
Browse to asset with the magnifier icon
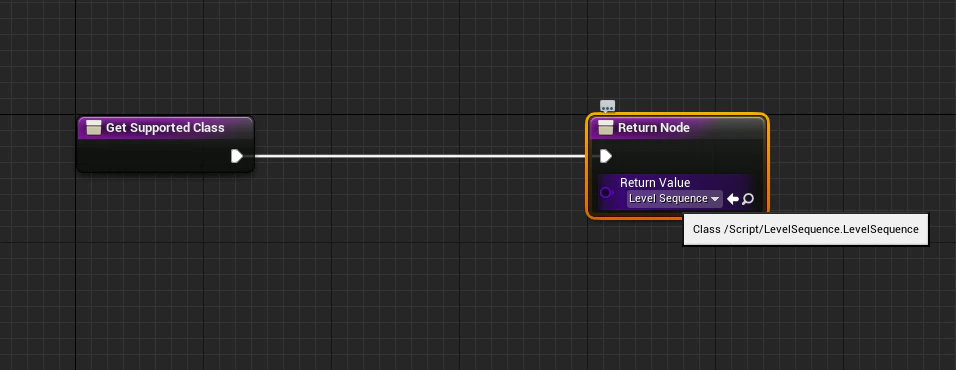748,199
